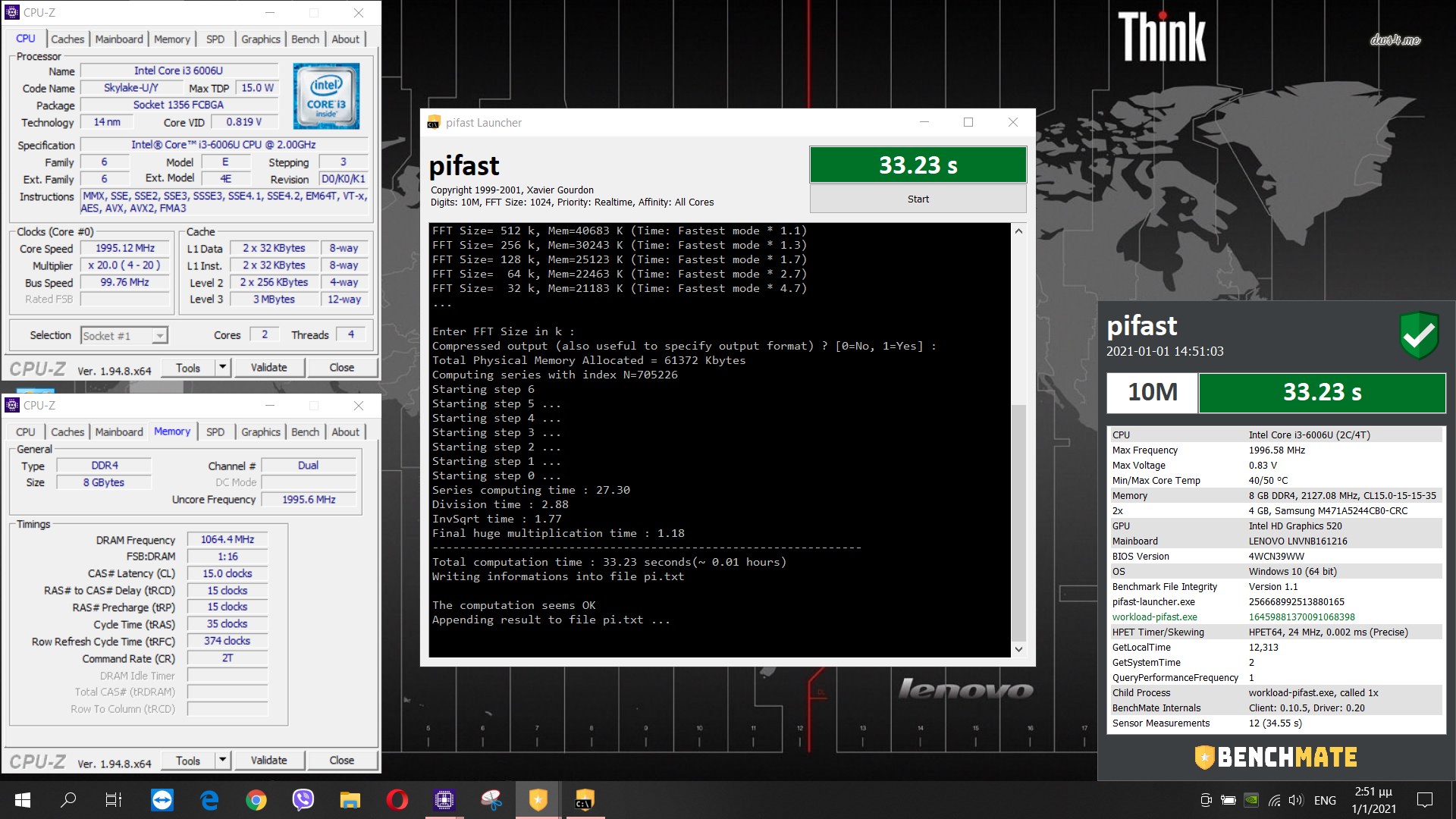
Task: Click the pifast console scrollbar down arrow
Action: point(1018,649)
